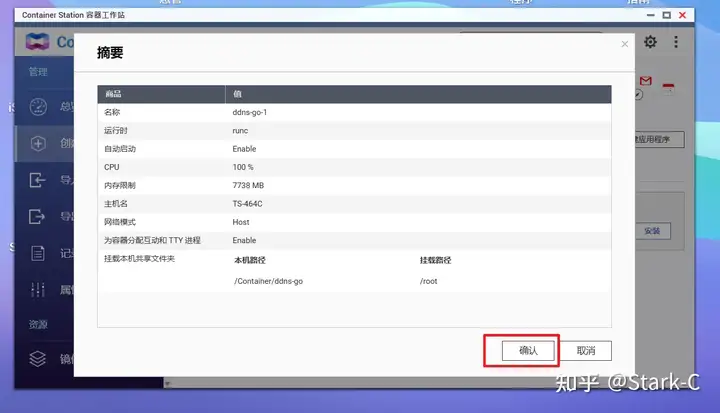The image size is (720, 413).
Task: Click the 确认 confirm button
Action: pos(528,351)
